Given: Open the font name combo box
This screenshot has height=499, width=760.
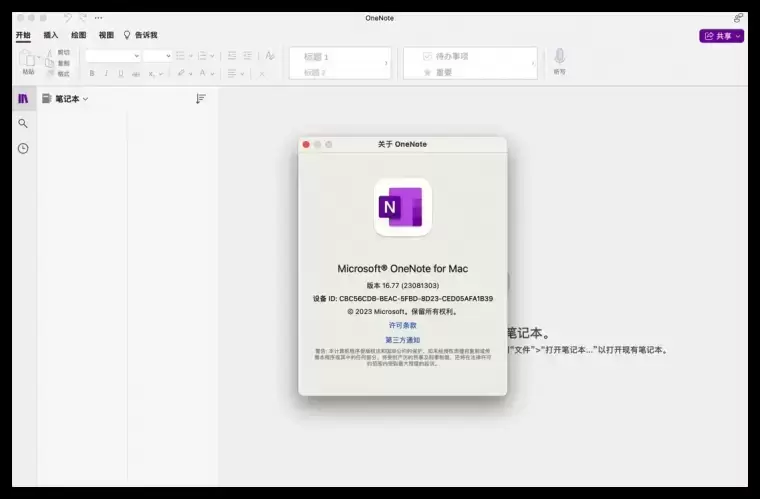Looking at the screenshot, I should pyautogui.click(x=113, y=56).
